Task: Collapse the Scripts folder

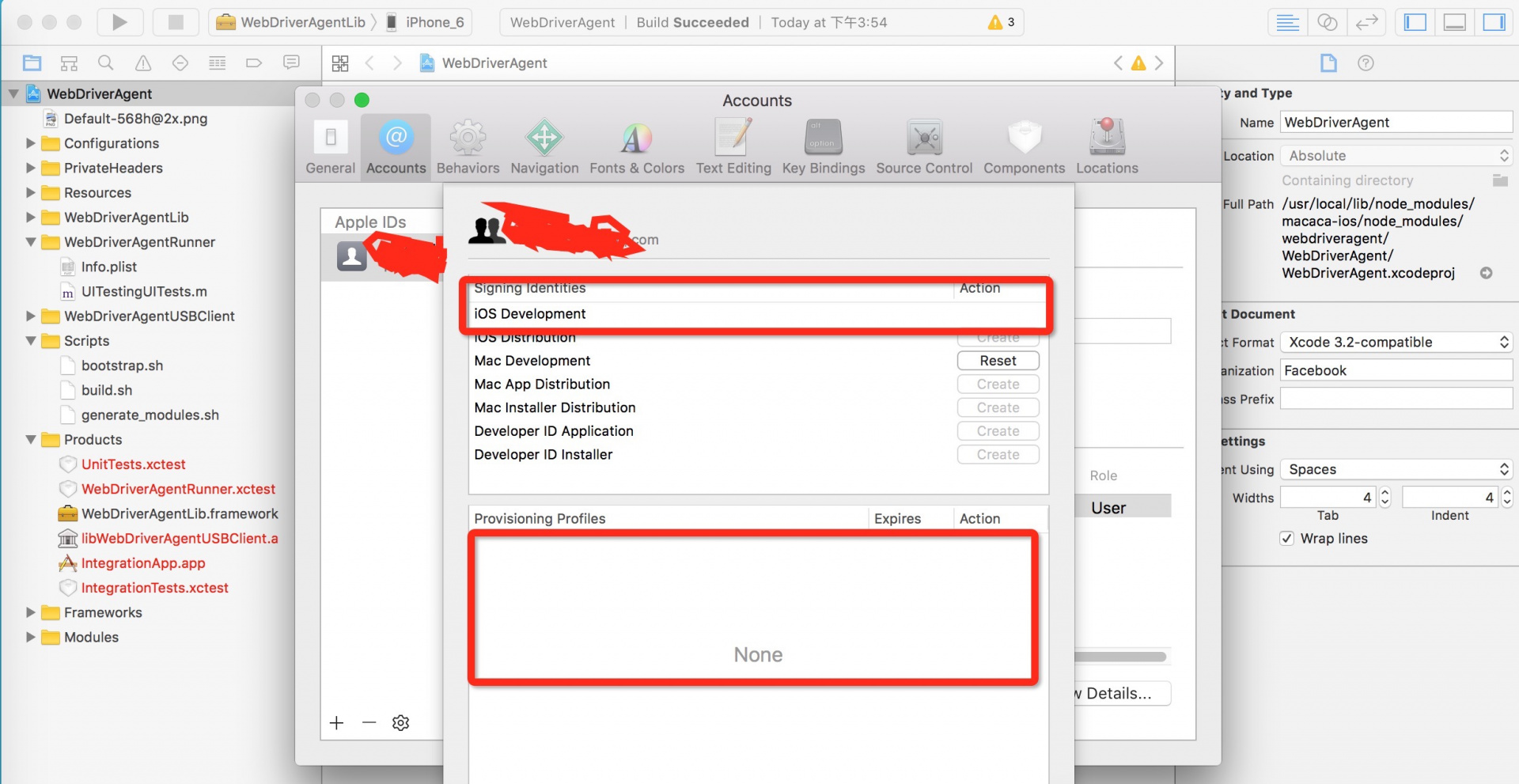Action: [31, 341]
